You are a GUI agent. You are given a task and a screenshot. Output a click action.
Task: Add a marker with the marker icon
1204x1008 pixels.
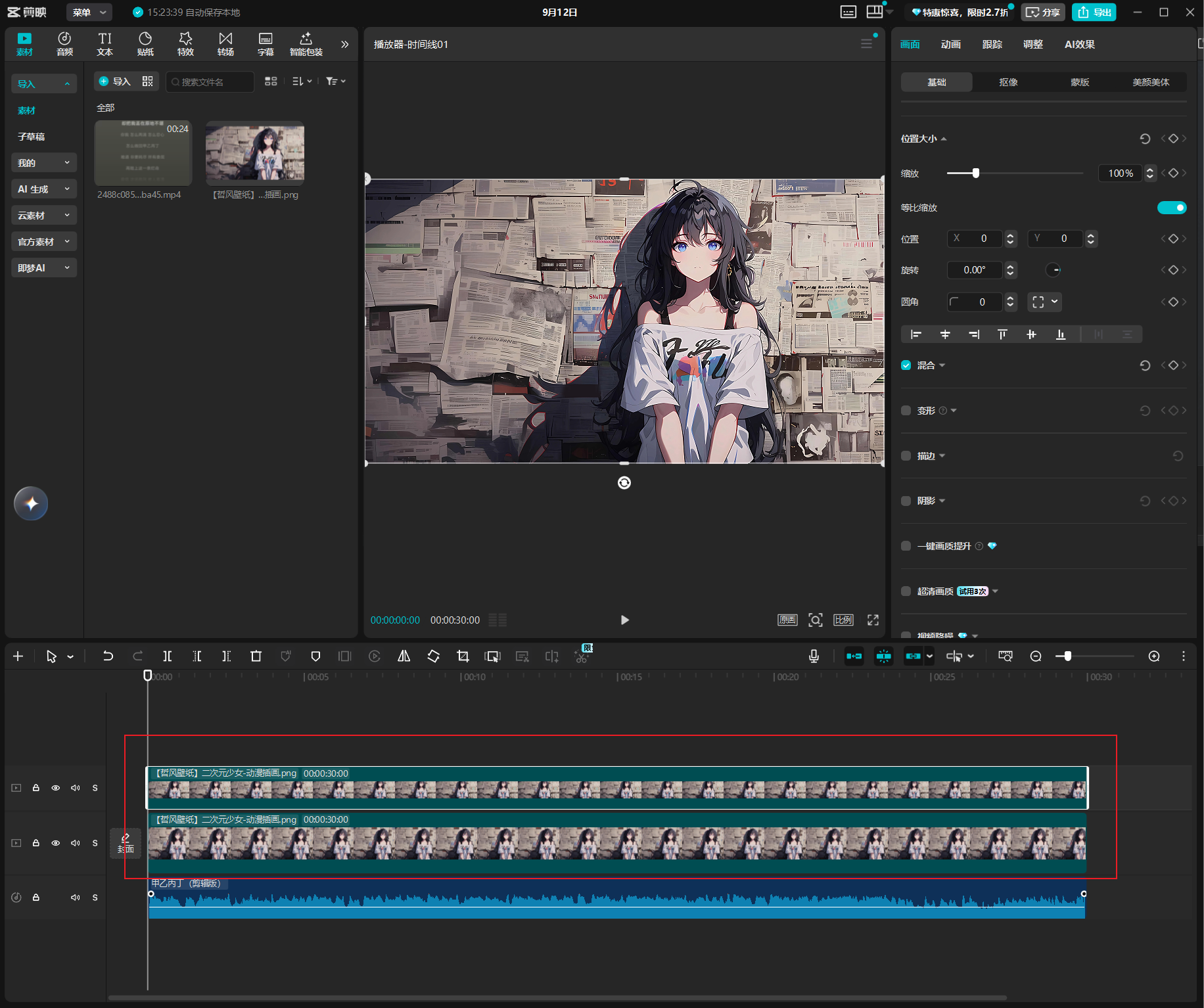(315, 656)
